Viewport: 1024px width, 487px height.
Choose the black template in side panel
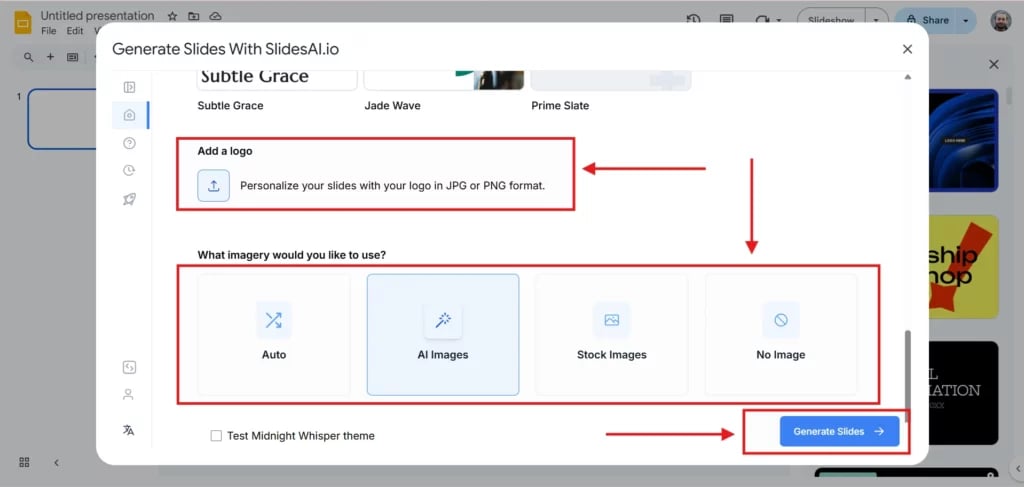click(x=963, y=393)
